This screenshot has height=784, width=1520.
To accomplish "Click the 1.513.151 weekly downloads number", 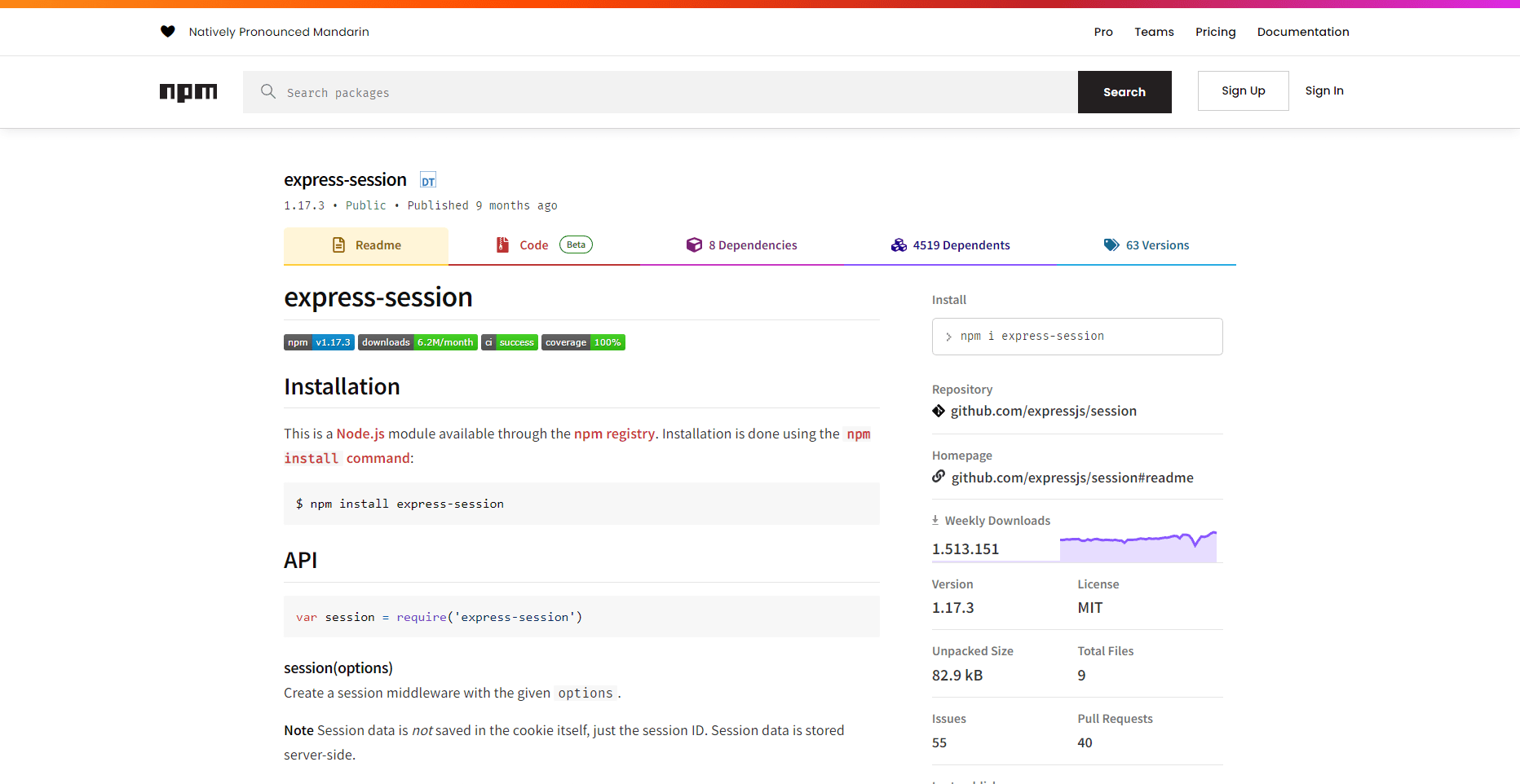I will pos(965,549).
